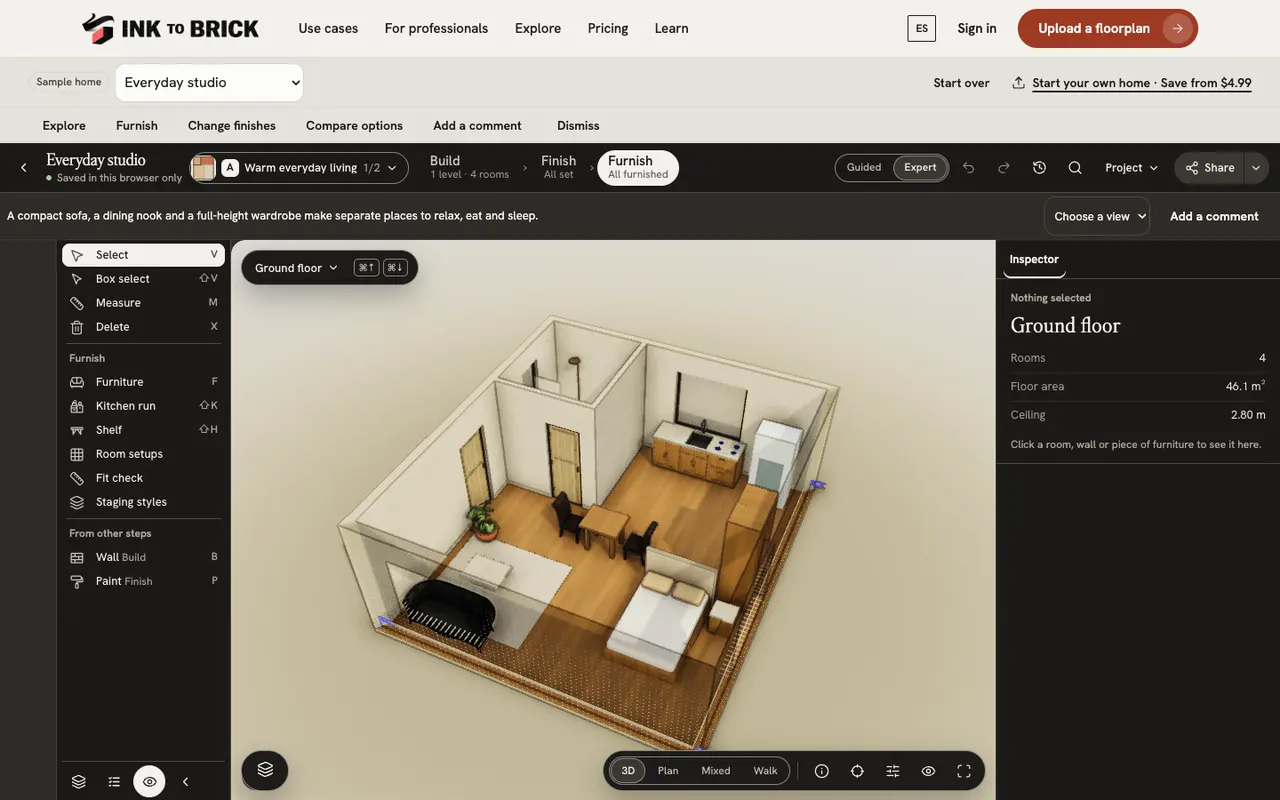Switch to the Inspector tab
Viewport: 1280px width, 800px height.
1034,260
